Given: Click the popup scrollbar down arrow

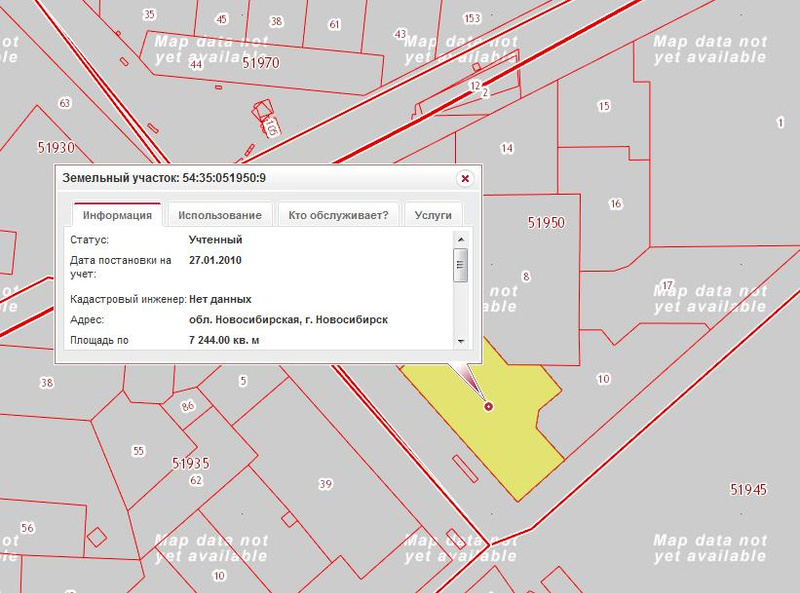Looking at the screenshot, I should coord(460,341).
